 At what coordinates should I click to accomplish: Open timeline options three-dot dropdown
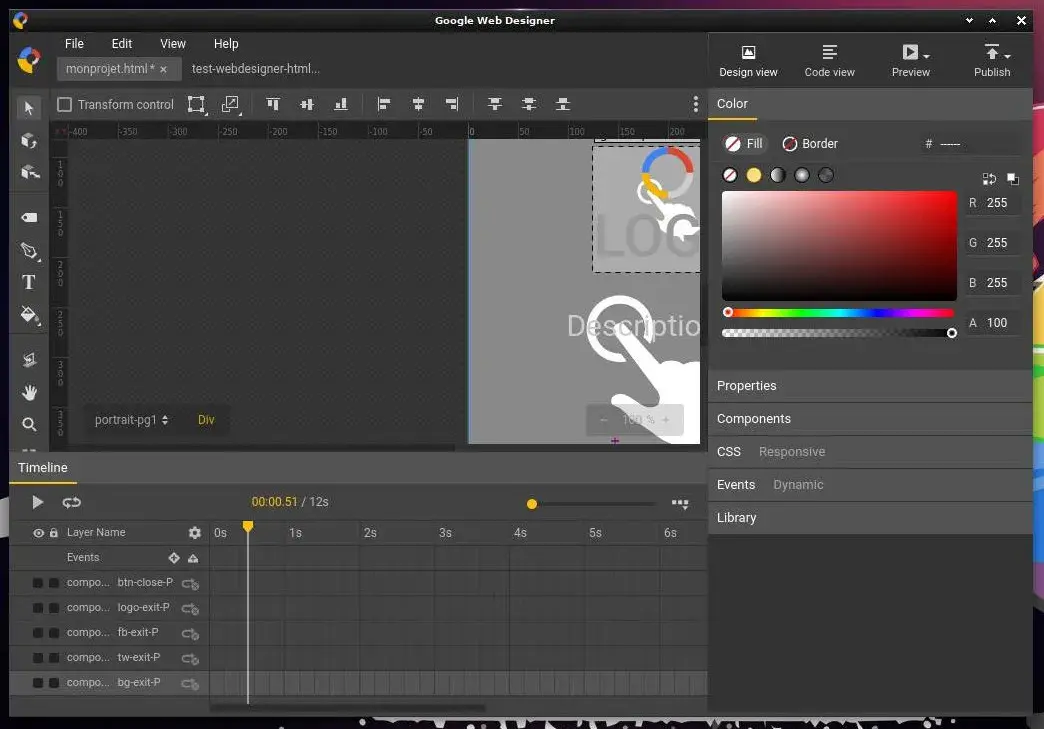(680, 504)
